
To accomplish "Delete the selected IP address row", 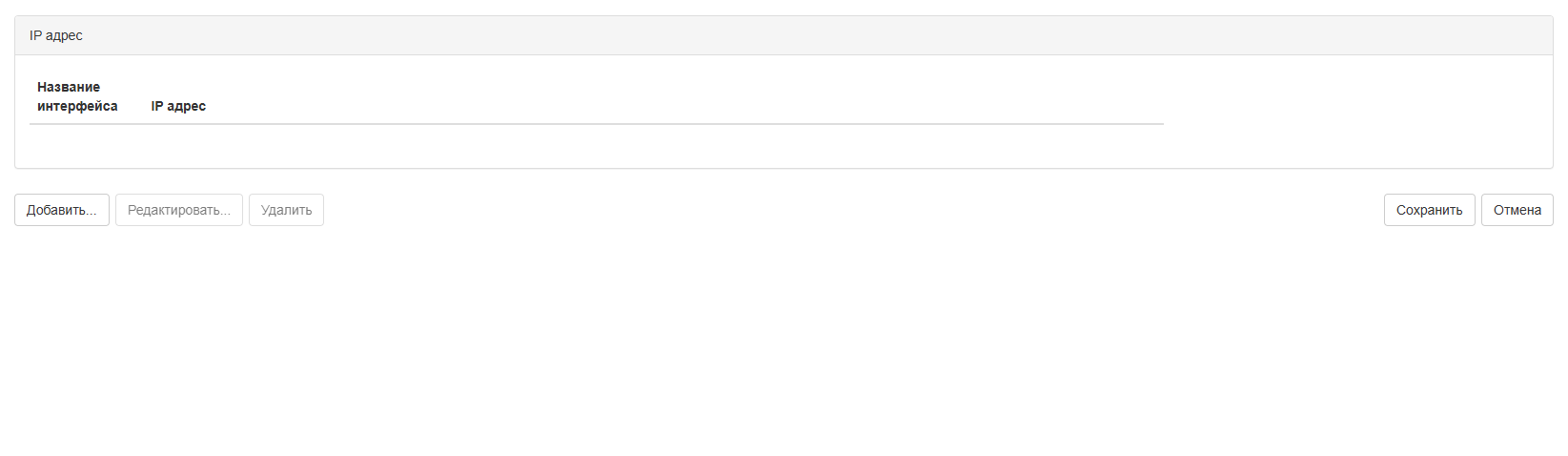I will pyautogui.click(x=286, y=210).
